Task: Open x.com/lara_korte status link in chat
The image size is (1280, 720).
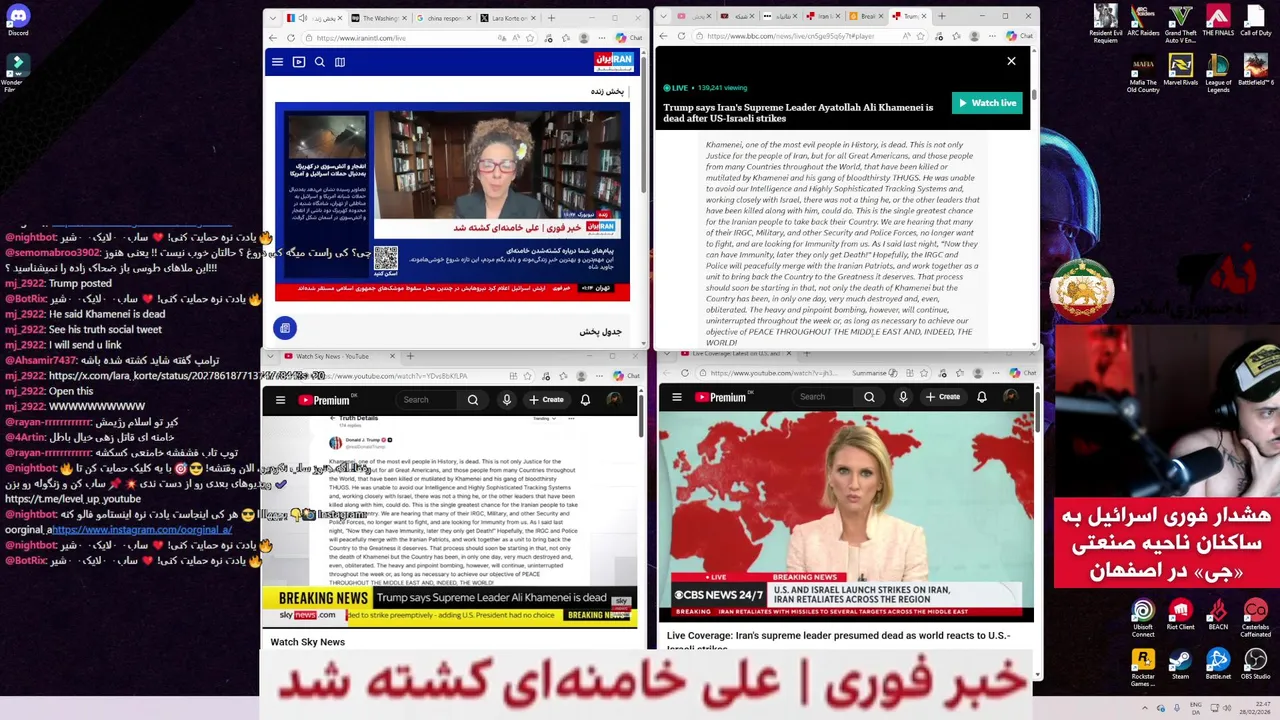Action: click(187, 376)
